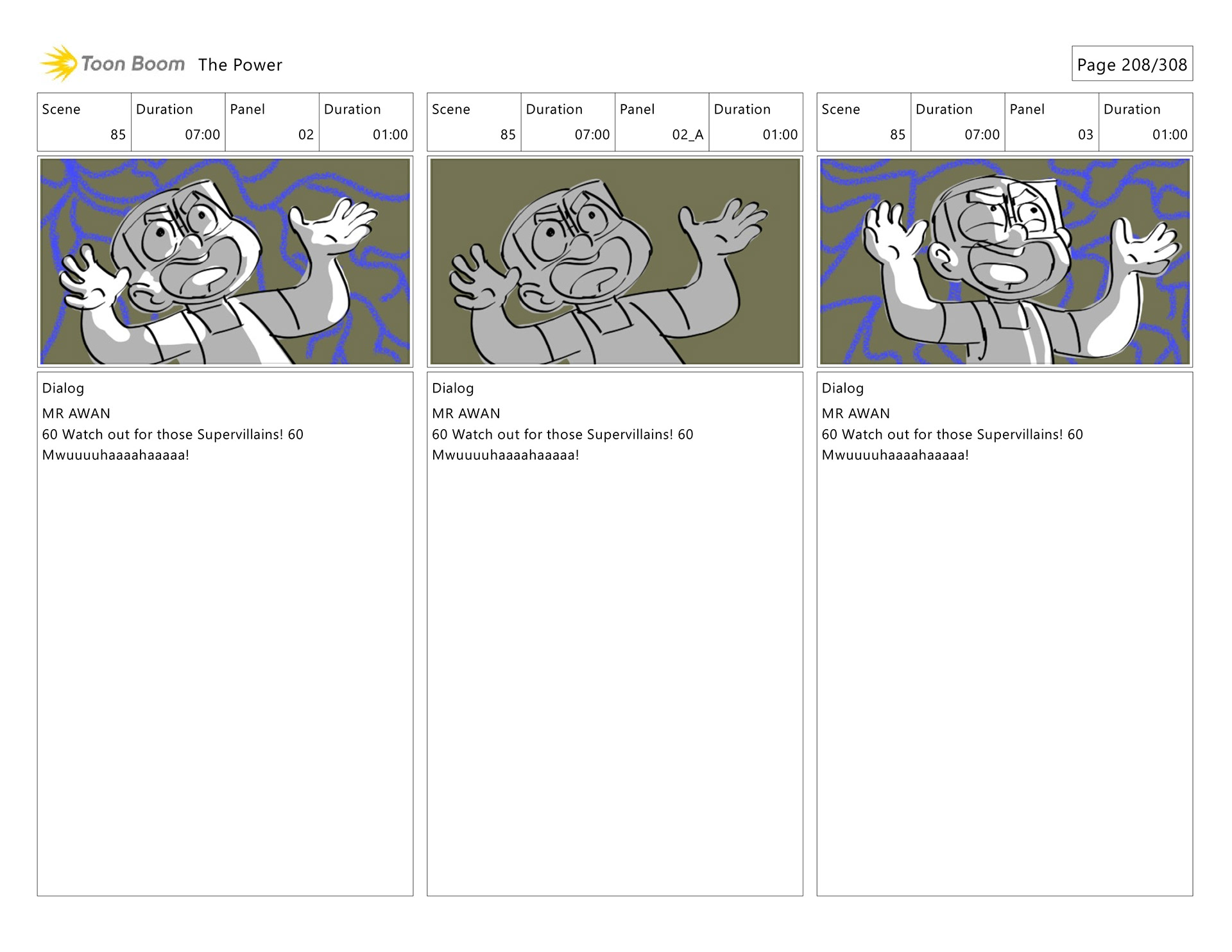
Task: Click 'The Power' project title
Action: click(240, 65)
